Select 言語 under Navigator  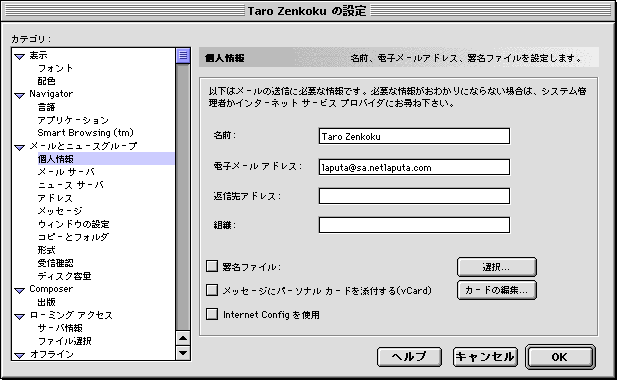click(x=46, y=107)
